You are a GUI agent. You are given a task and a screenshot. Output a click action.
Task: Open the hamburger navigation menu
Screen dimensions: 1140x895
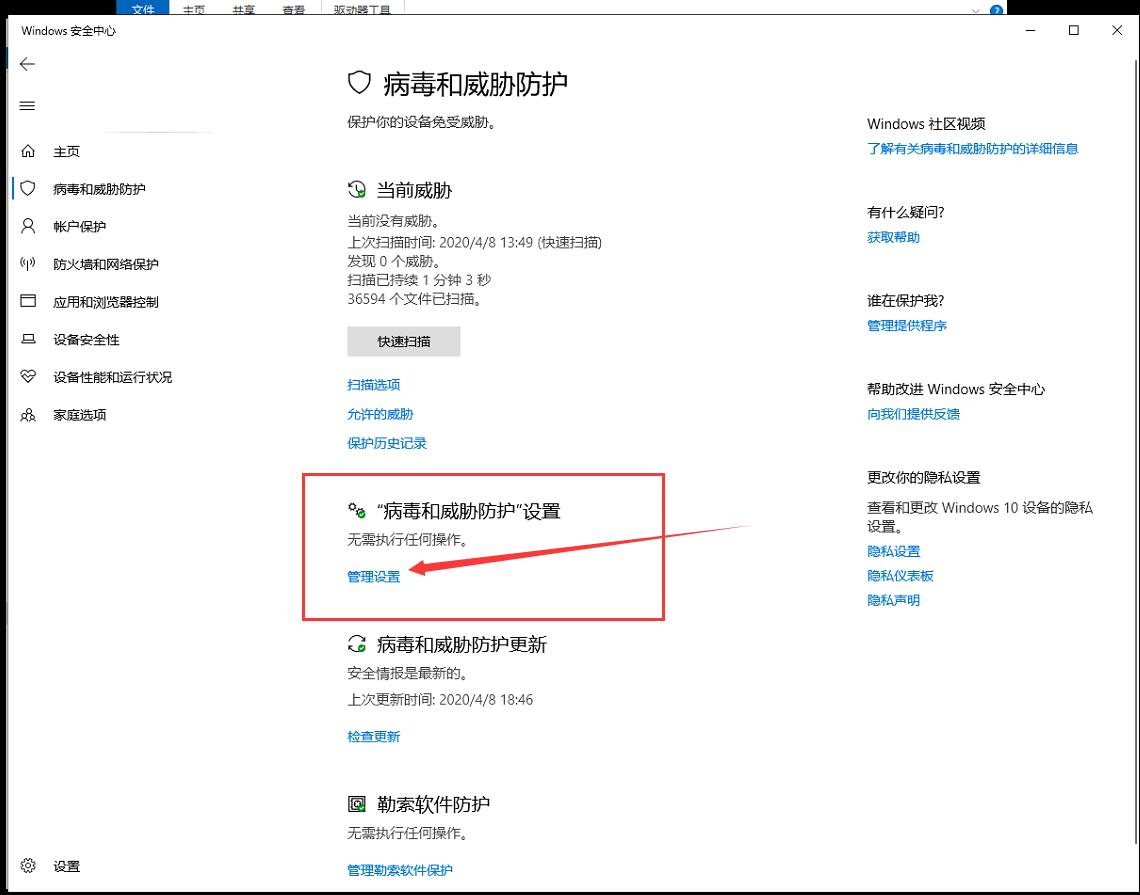pos(27,106)
